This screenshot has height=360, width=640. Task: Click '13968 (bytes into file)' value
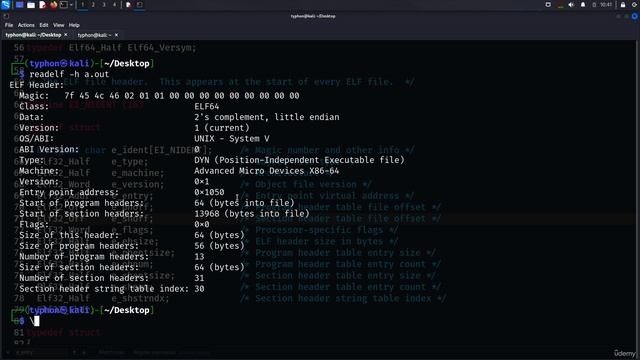[x=252, y=214]
